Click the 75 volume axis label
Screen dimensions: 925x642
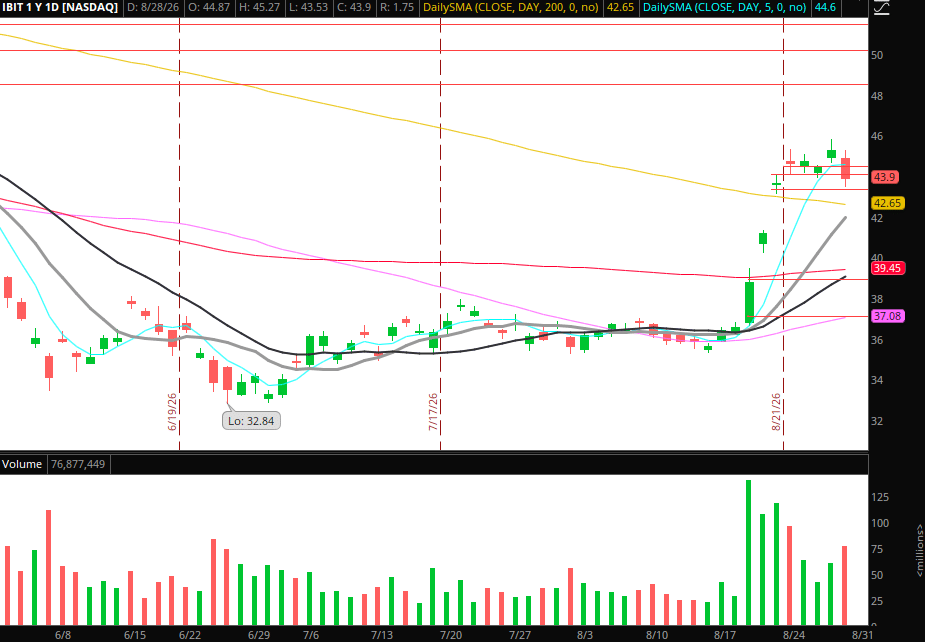coord(877,549)
